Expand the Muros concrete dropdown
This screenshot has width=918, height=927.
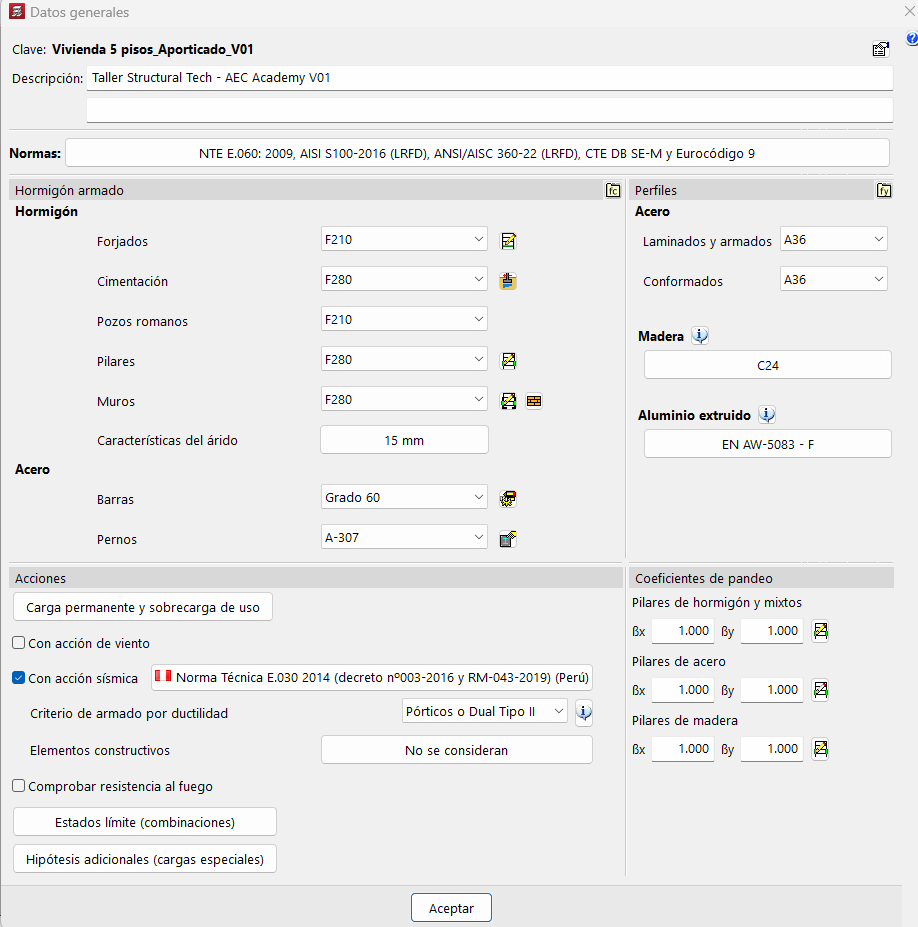click(x=404, y=399)
